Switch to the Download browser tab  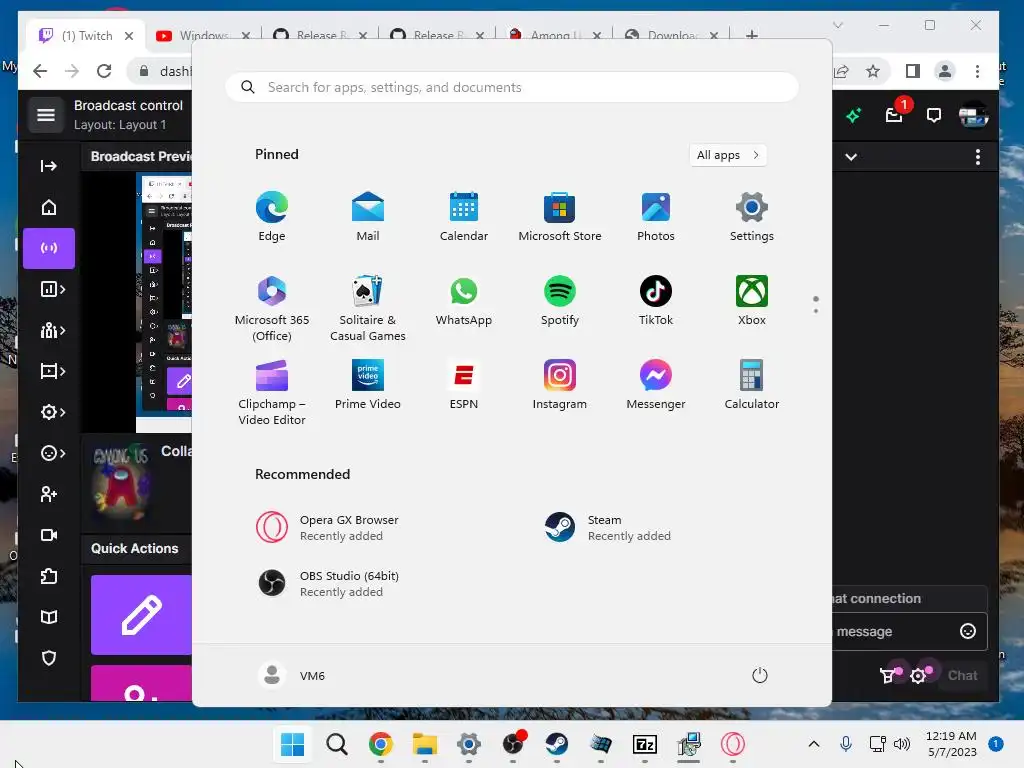tap(671, 35)
